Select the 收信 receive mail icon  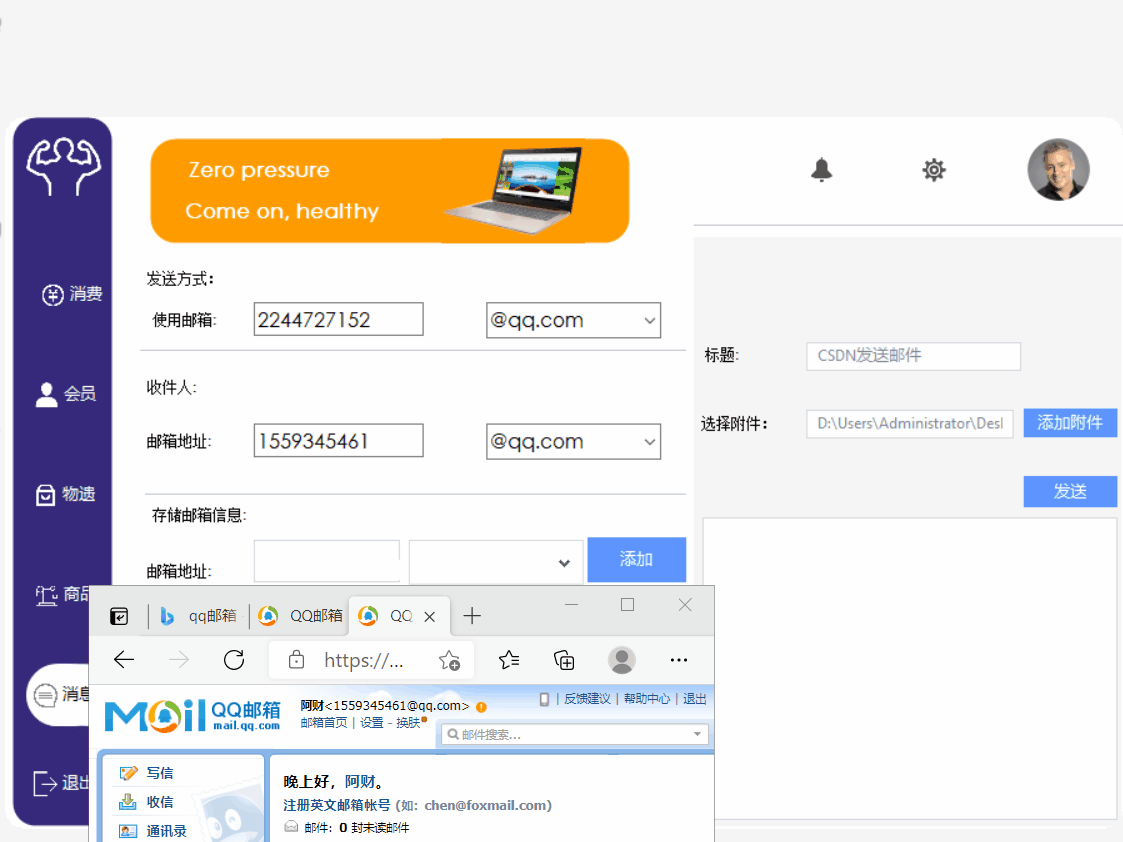[128, 800]
